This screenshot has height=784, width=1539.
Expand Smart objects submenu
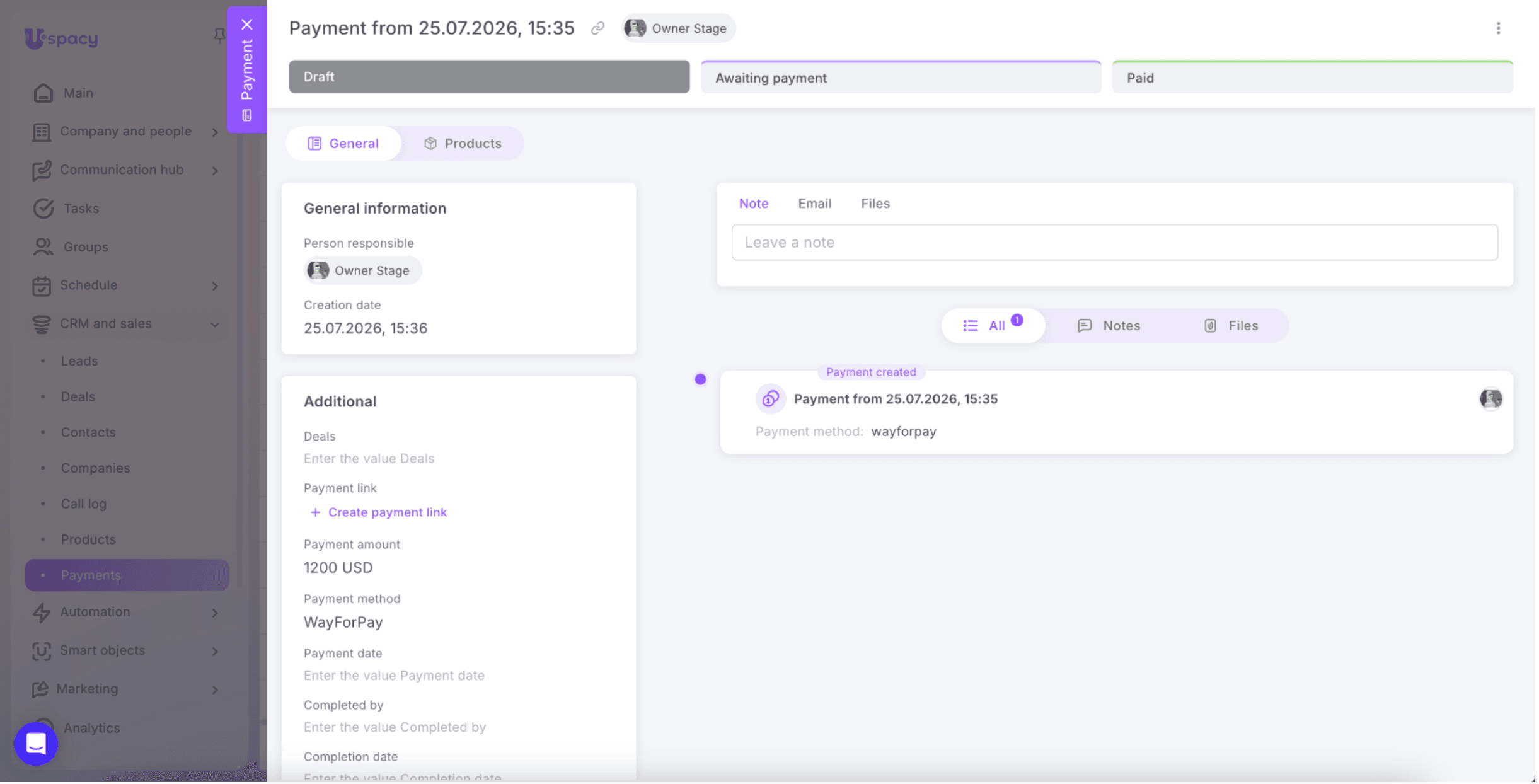(x=215, y=652)
